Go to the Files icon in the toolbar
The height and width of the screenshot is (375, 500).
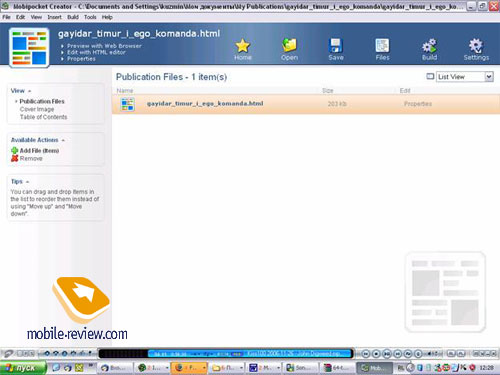click(x=382, y=46)
